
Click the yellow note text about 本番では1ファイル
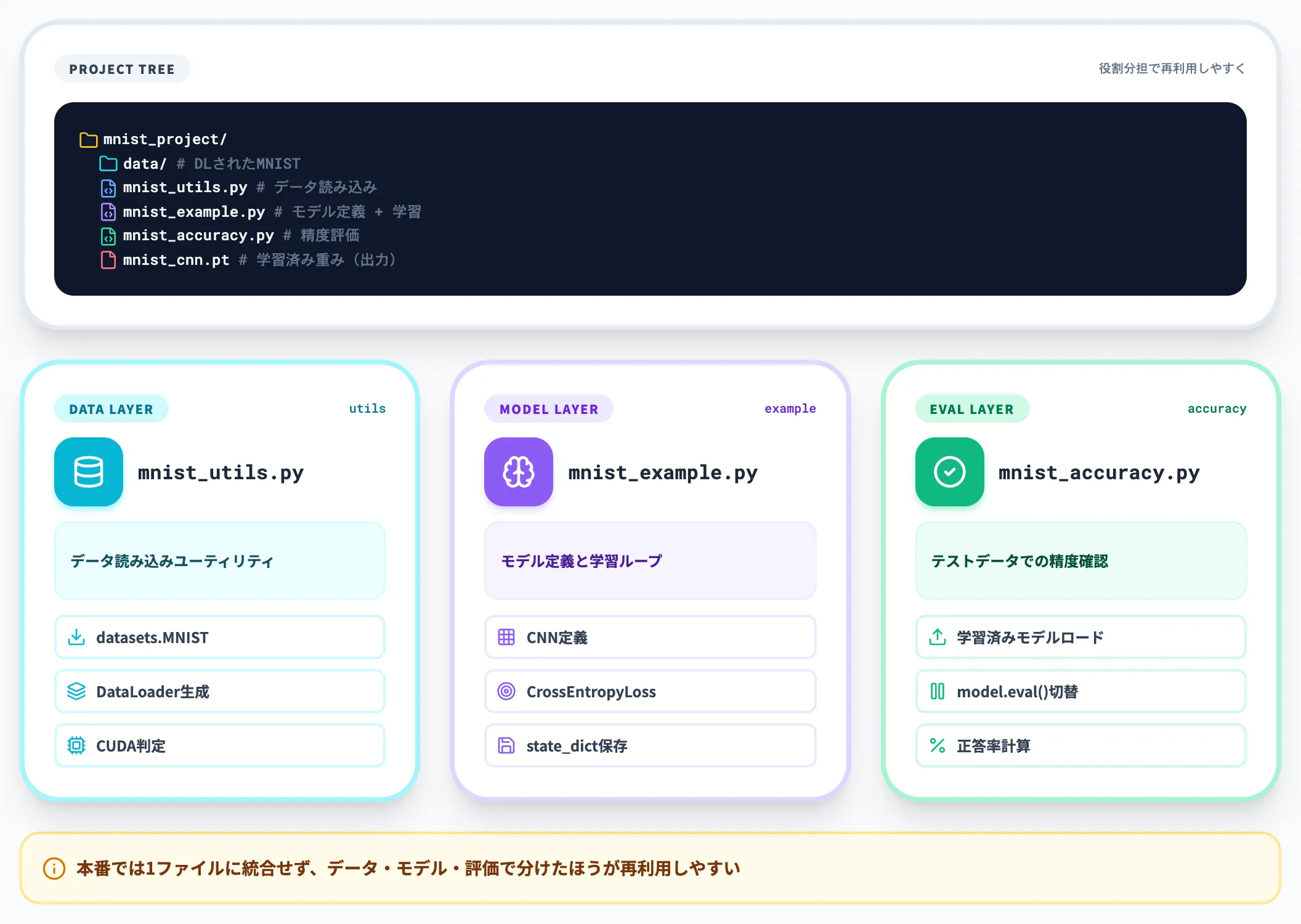[x=408, y=869]
